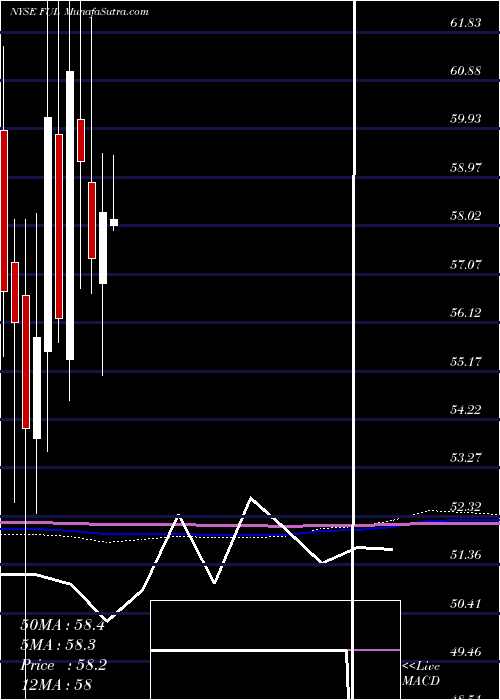500x700 pixels.
Task: Click the 50.41 price label
Action: coord(466,603)
